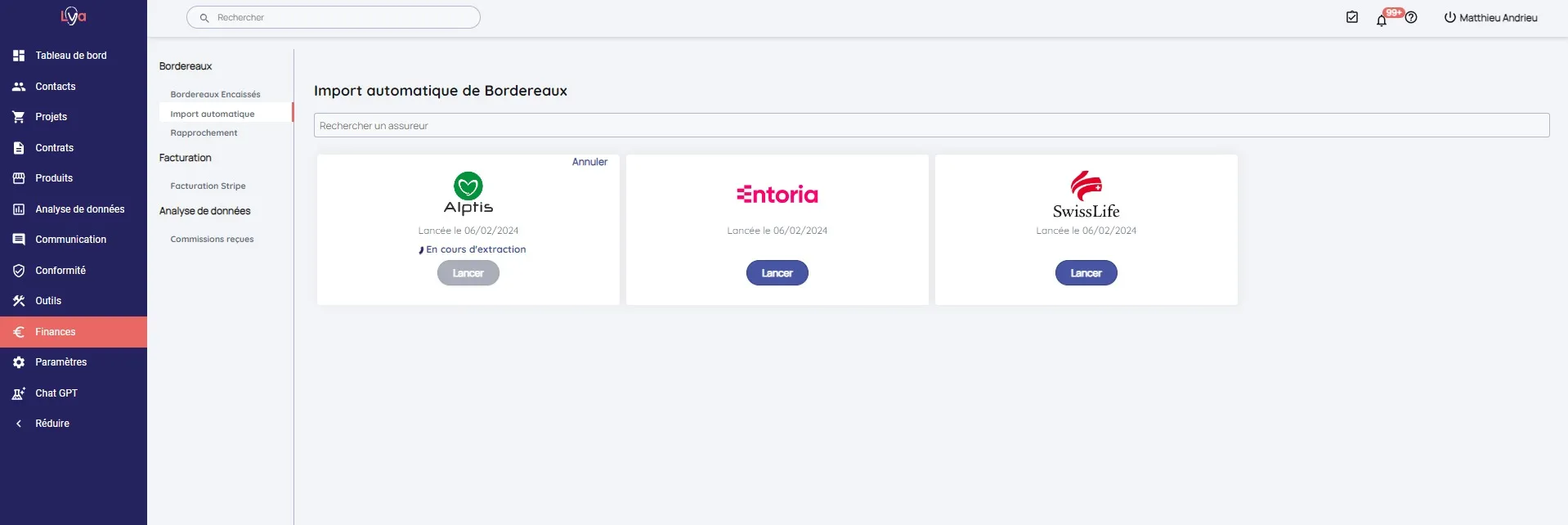Focus the Rechercher global search field
The image size is (1568, 525).
point(334,17)
